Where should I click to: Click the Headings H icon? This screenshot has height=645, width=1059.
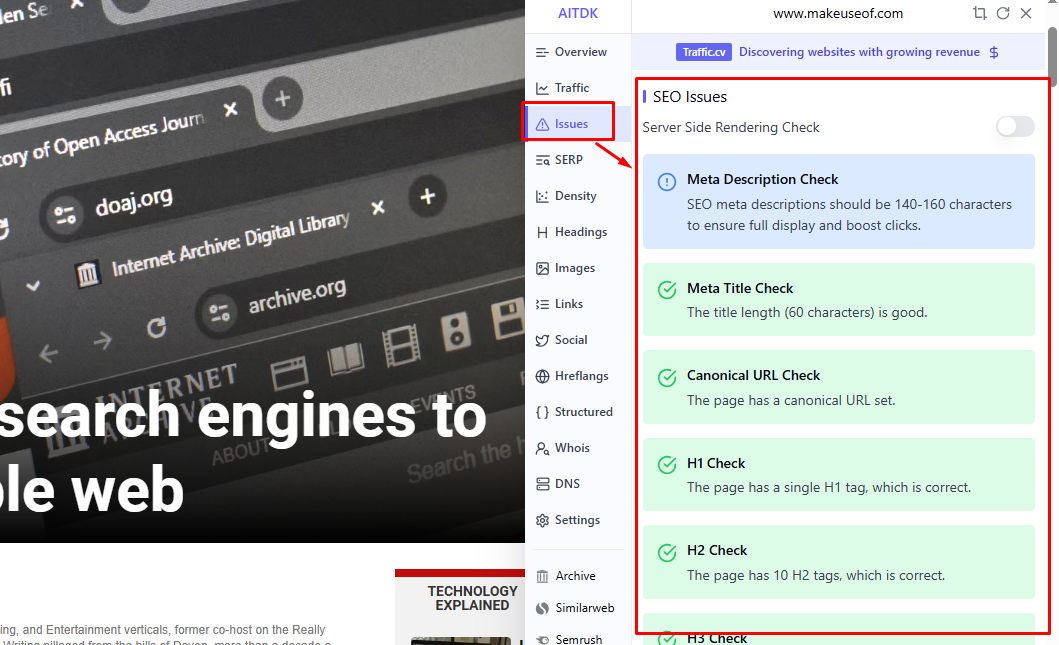[542, 232]
